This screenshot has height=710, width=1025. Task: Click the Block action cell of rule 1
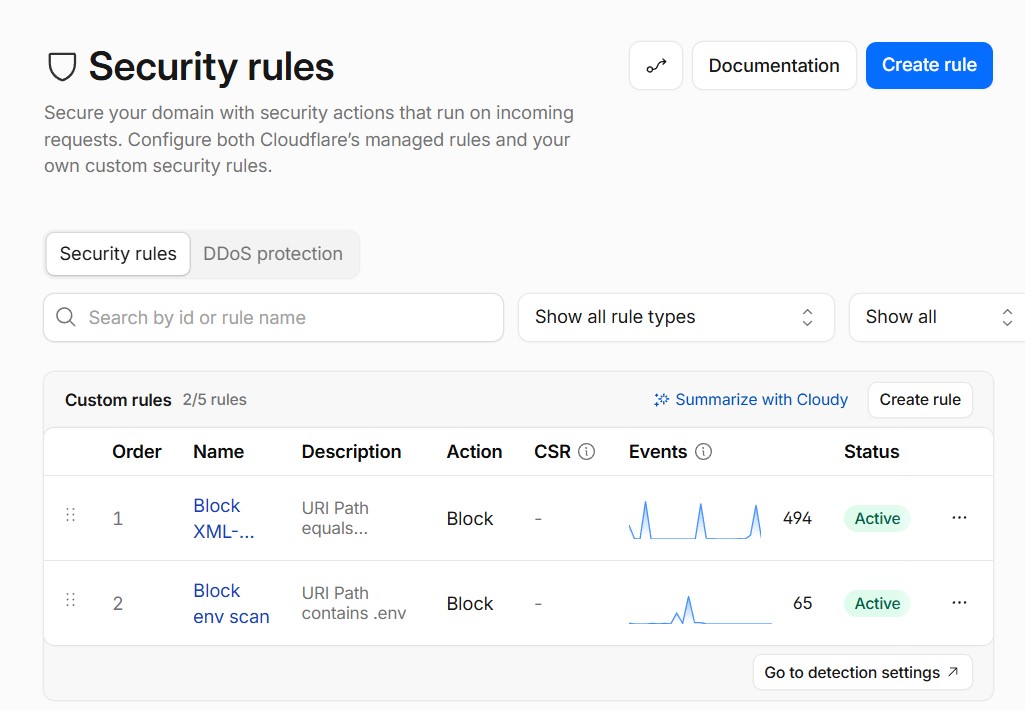point(469,518)
